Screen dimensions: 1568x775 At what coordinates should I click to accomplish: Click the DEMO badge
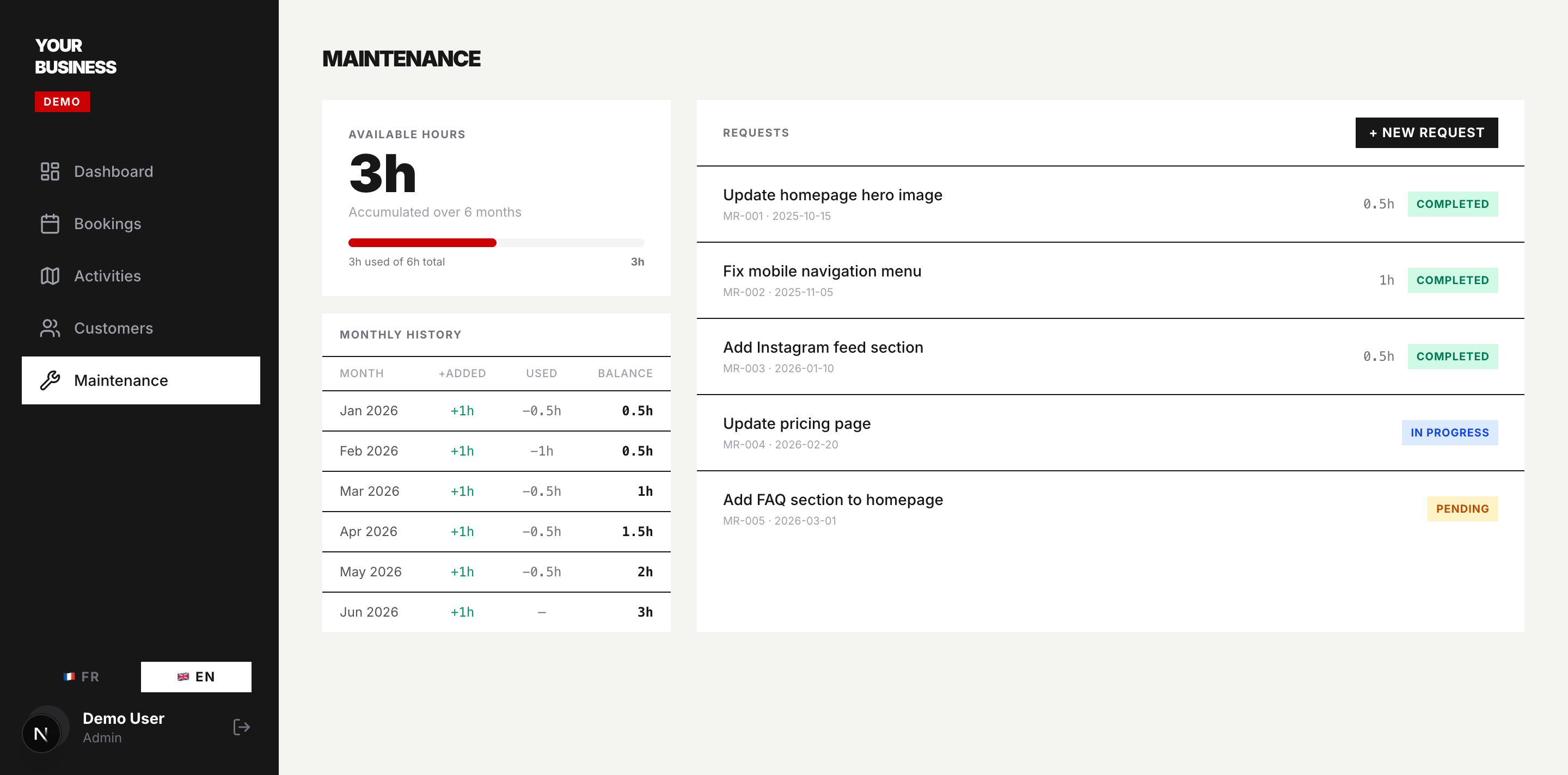pyautogui.click(x=62, y=102)
